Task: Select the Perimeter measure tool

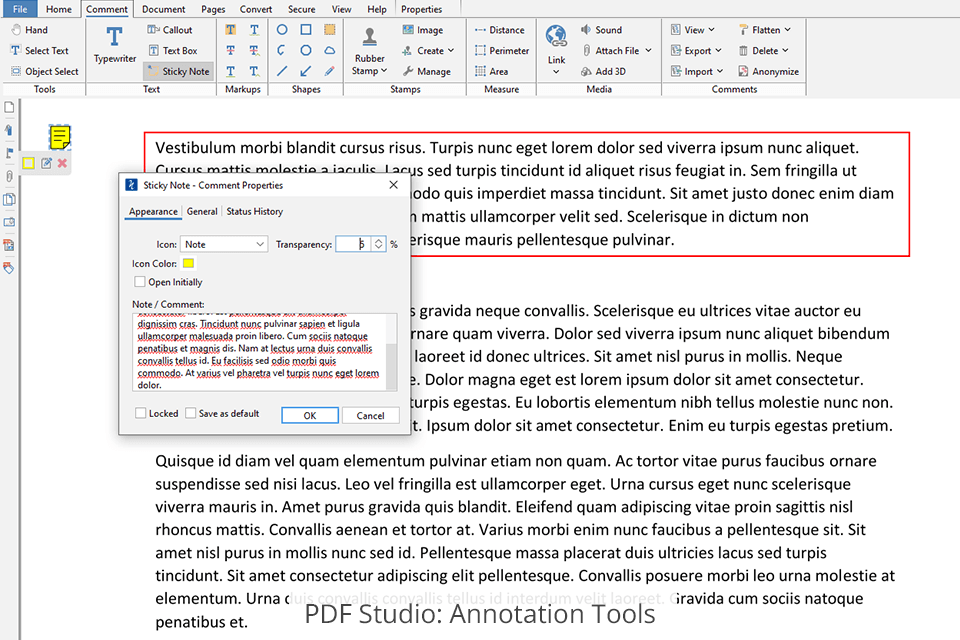Action: pyautogui.click(x=501, y=50)
